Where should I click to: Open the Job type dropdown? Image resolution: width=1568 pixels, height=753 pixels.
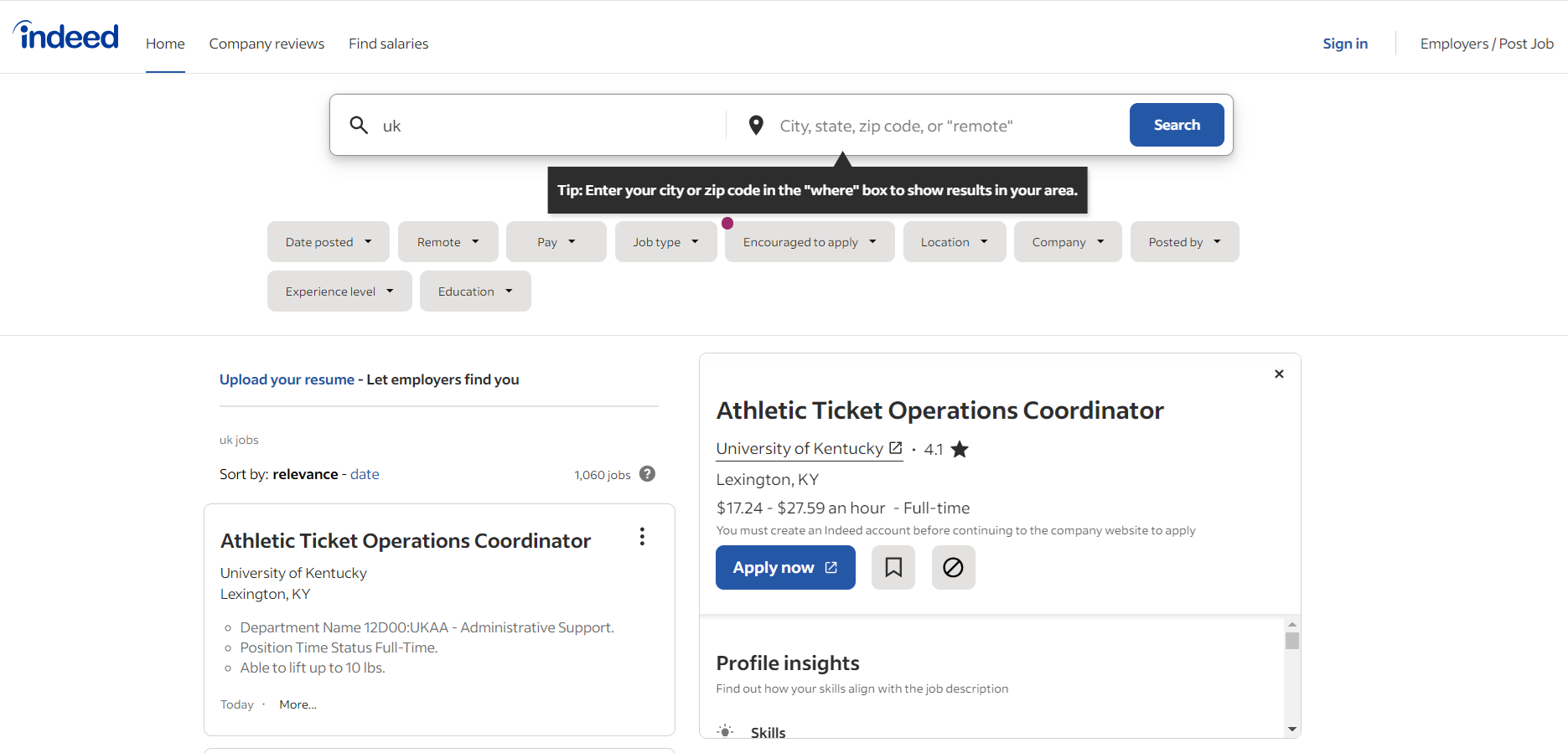pyautogui.click(x=665, y=242)
